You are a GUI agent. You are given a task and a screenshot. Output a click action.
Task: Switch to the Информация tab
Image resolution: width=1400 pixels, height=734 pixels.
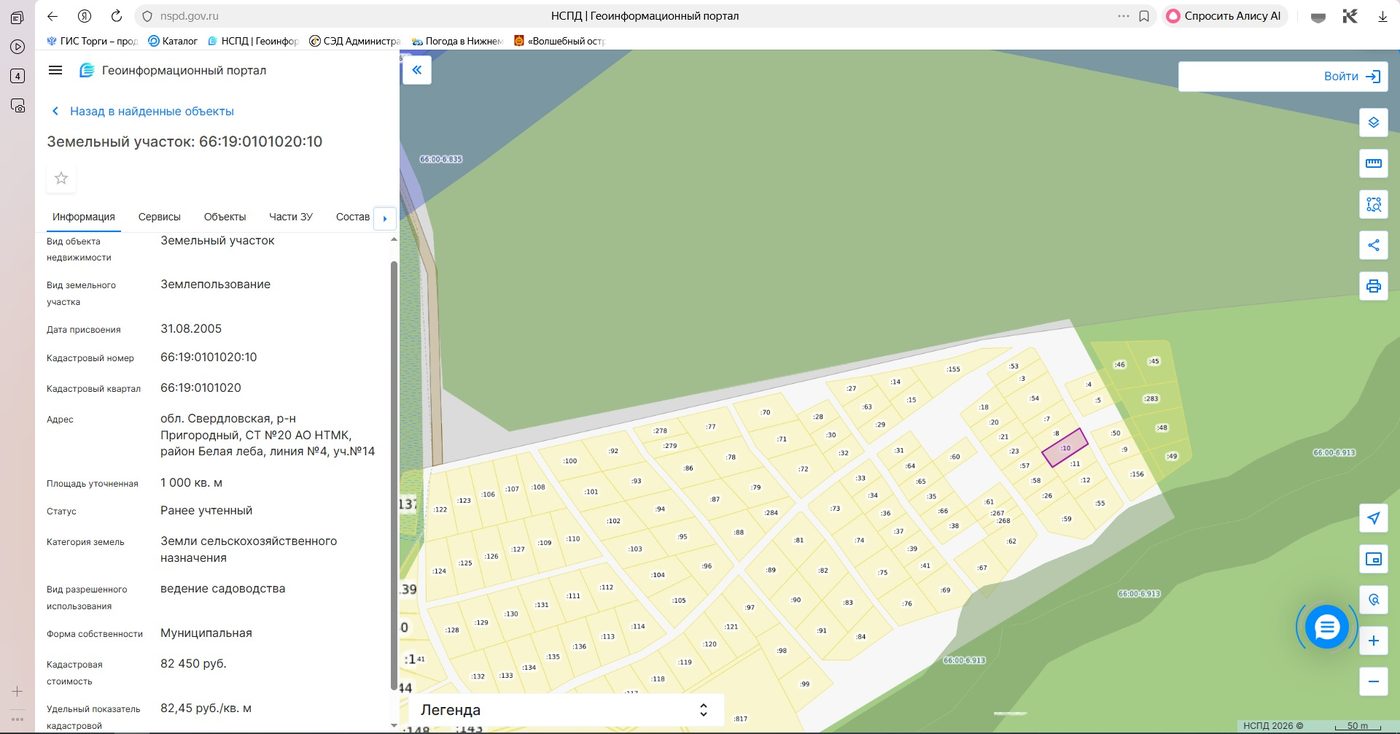click(x=84, y=217)
